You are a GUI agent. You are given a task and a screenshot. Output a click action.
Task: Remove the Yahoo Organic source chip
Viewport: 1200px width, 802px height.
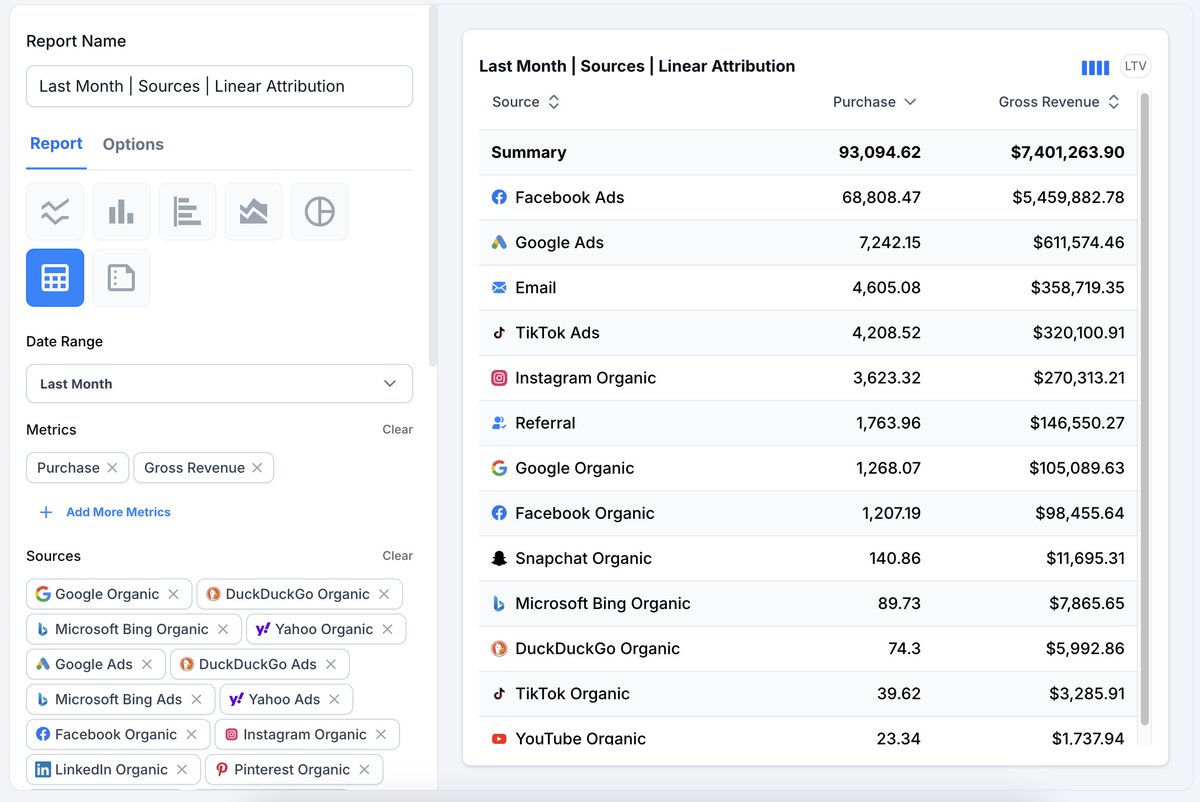pos(389,629)
